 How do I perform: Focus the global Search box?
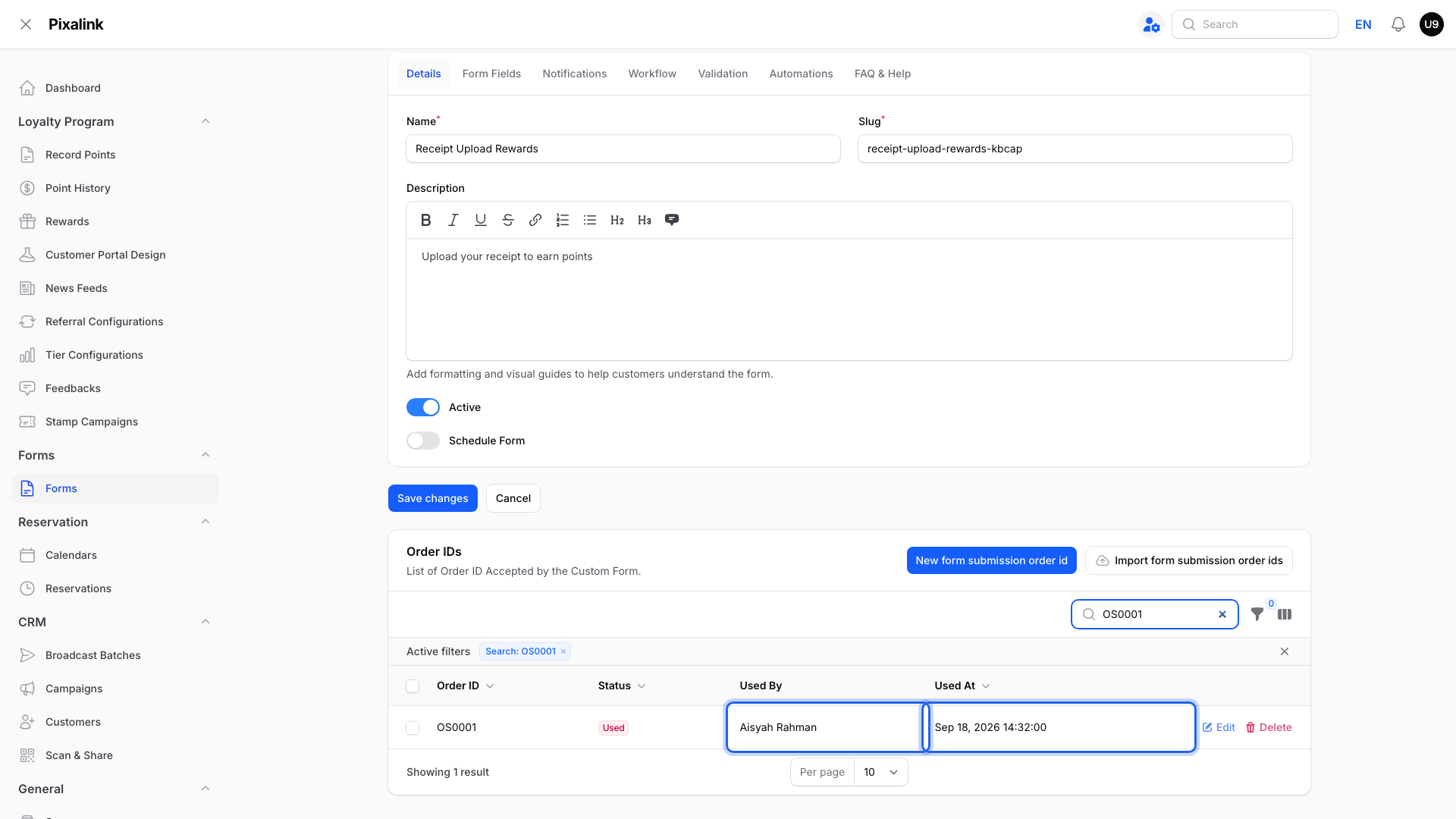click(1255, 24)
